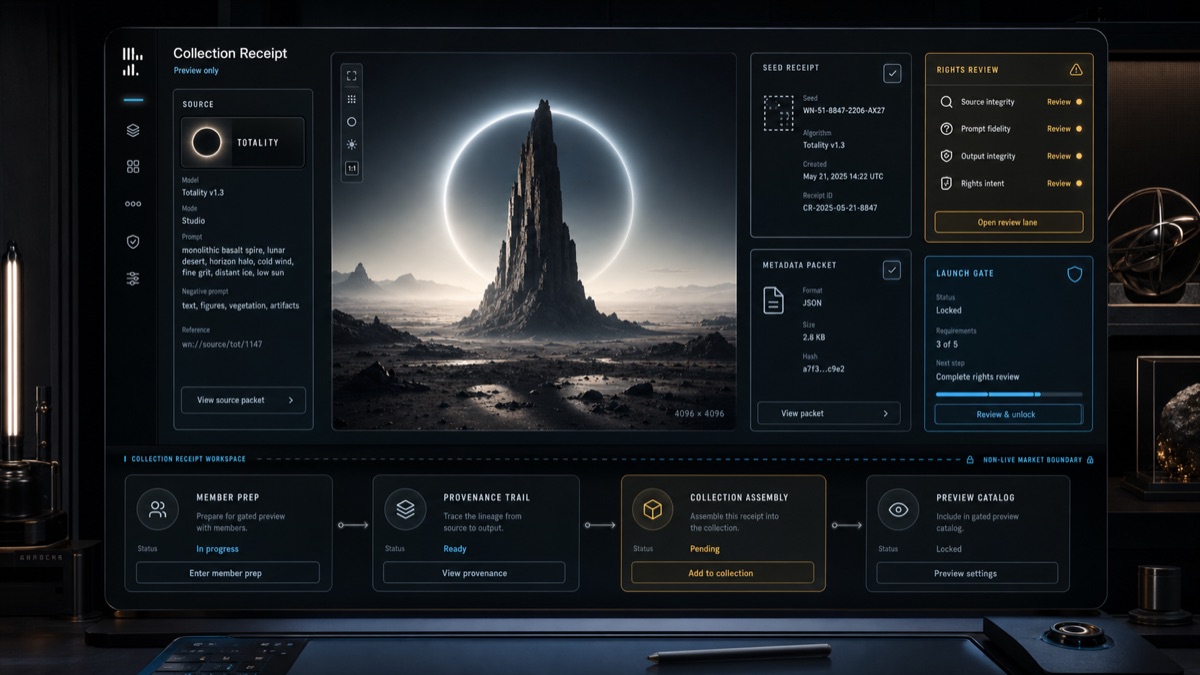Click the Metadata Packet document icon
The image size is (1200, 675).
click(773, 300)
